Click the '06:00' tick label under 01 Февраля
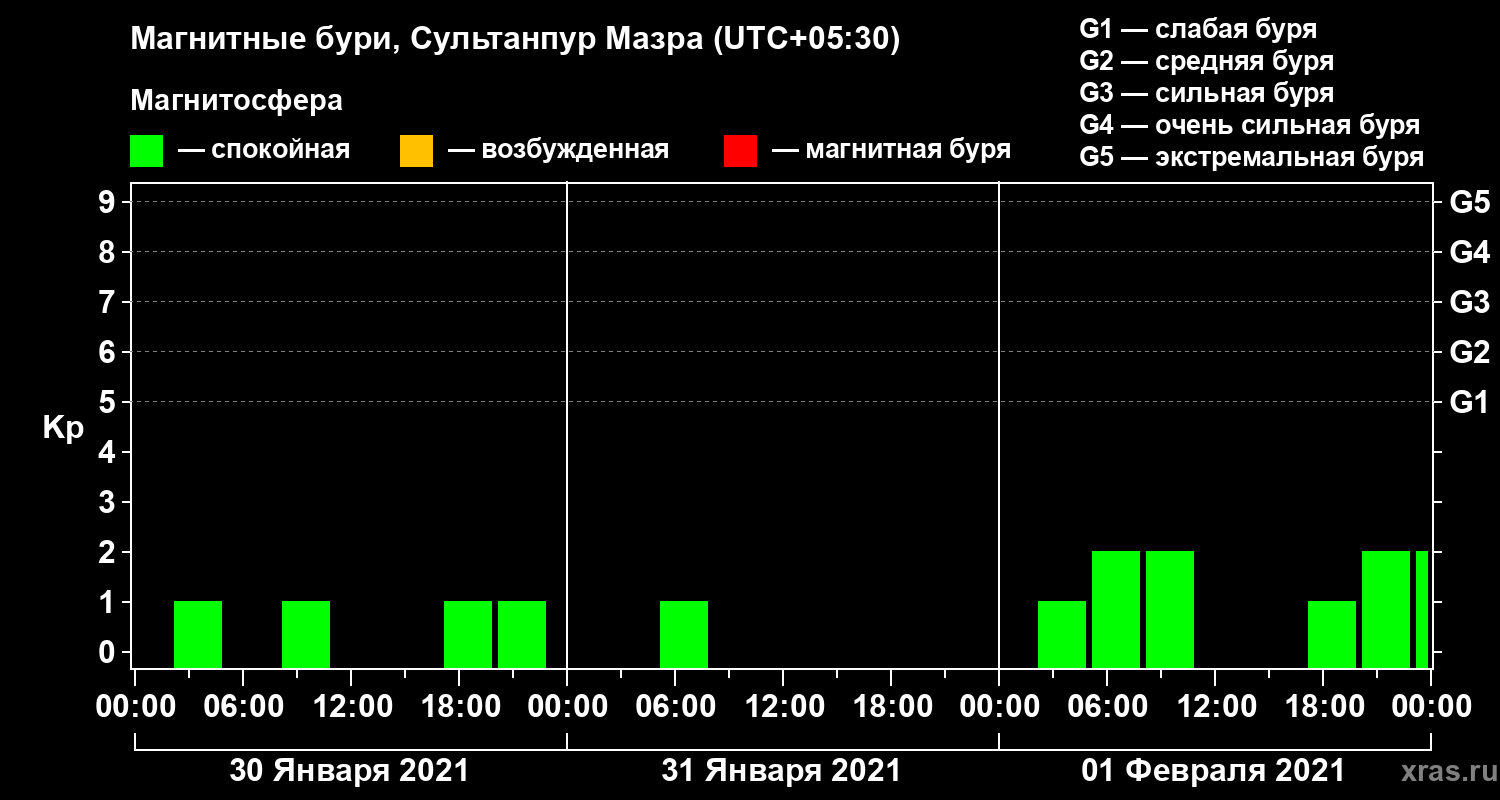The image size is (1500, 800). 1106,707
